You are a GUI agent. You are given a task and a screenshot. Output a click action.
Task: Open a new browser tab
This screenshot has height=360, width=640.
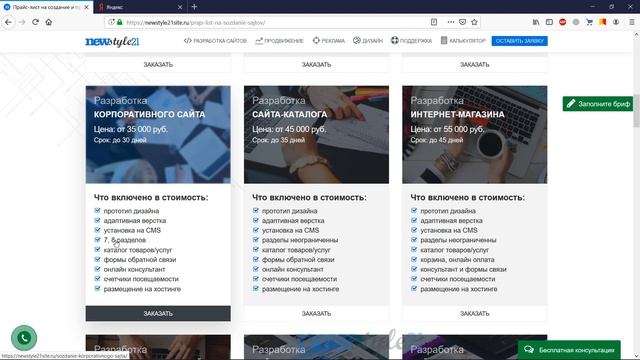(194, 7)
